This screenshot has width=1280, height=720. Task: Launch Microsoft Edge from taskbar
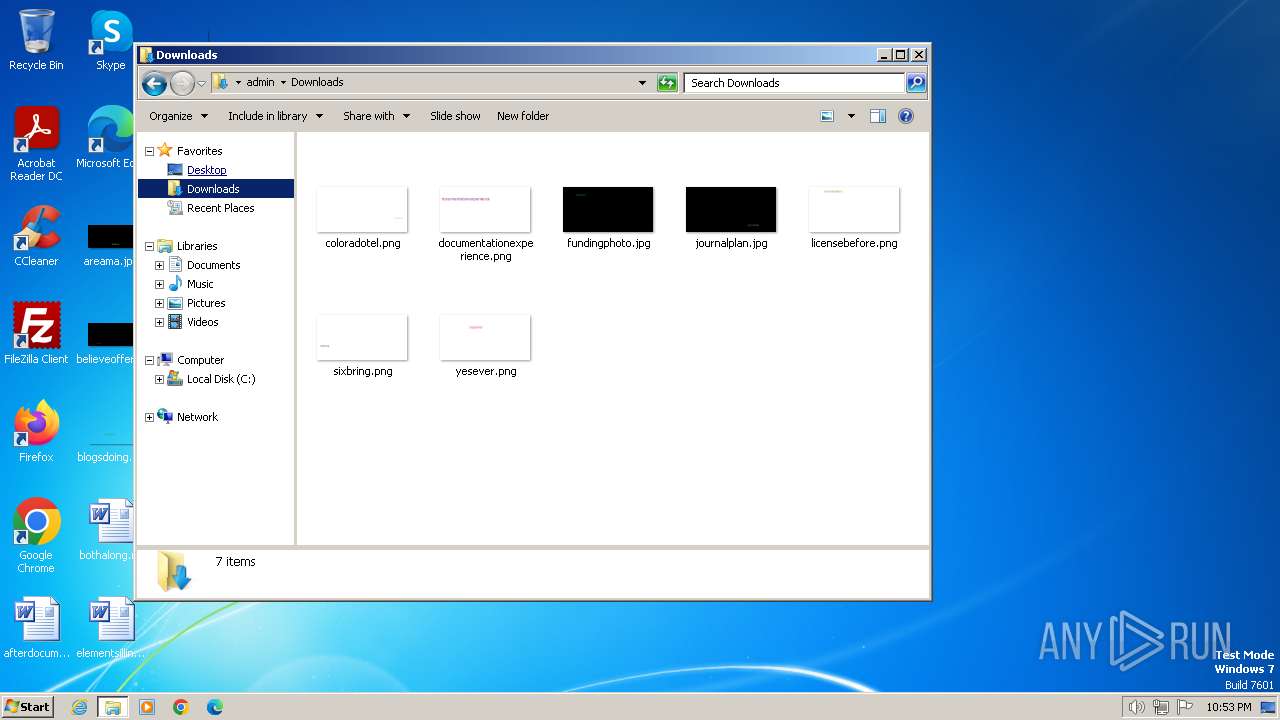pos(214,707)
